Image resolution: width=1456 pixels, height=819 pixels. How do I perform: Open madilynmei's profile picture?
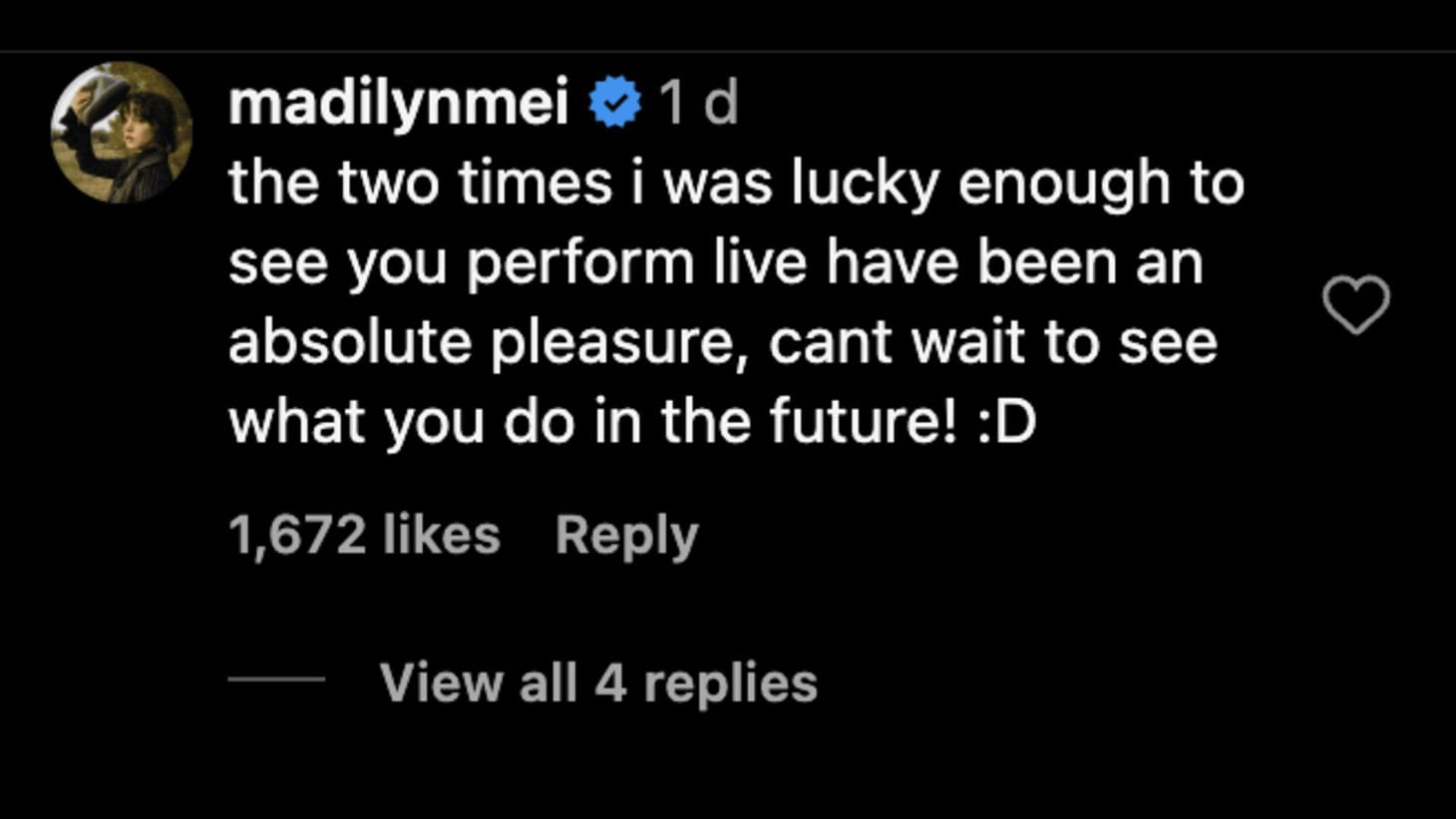tap(122, 133)
